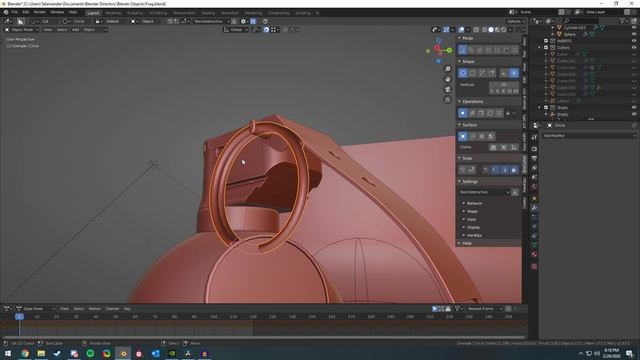The image size is (640, 360).
Task: Click the active select tool icon in the tool header
Action: click(x=20, y=21)
